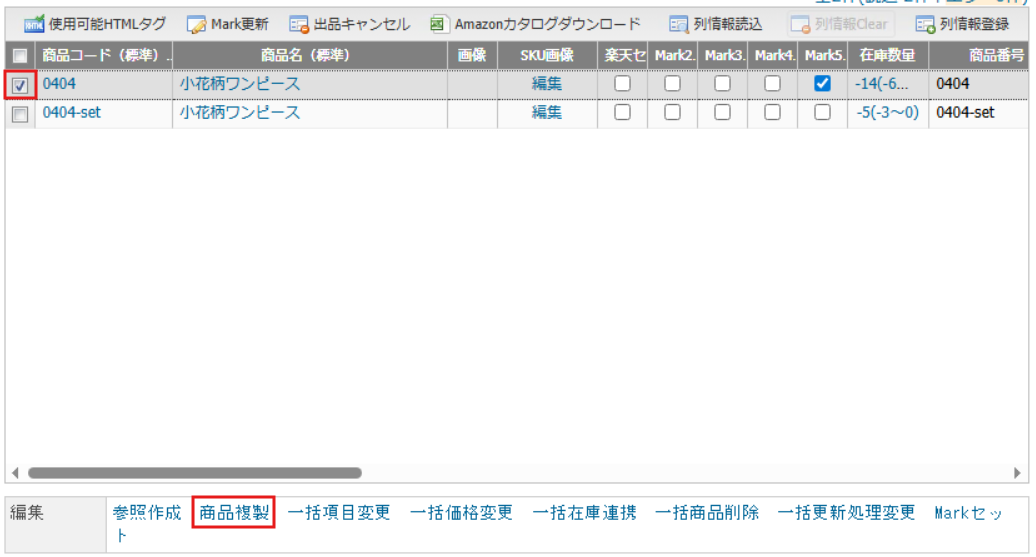Screen dimensions: 1036x557
Task: Click the Amazonカタログダウンロード Excel icon
Action: tap(438, 24)
